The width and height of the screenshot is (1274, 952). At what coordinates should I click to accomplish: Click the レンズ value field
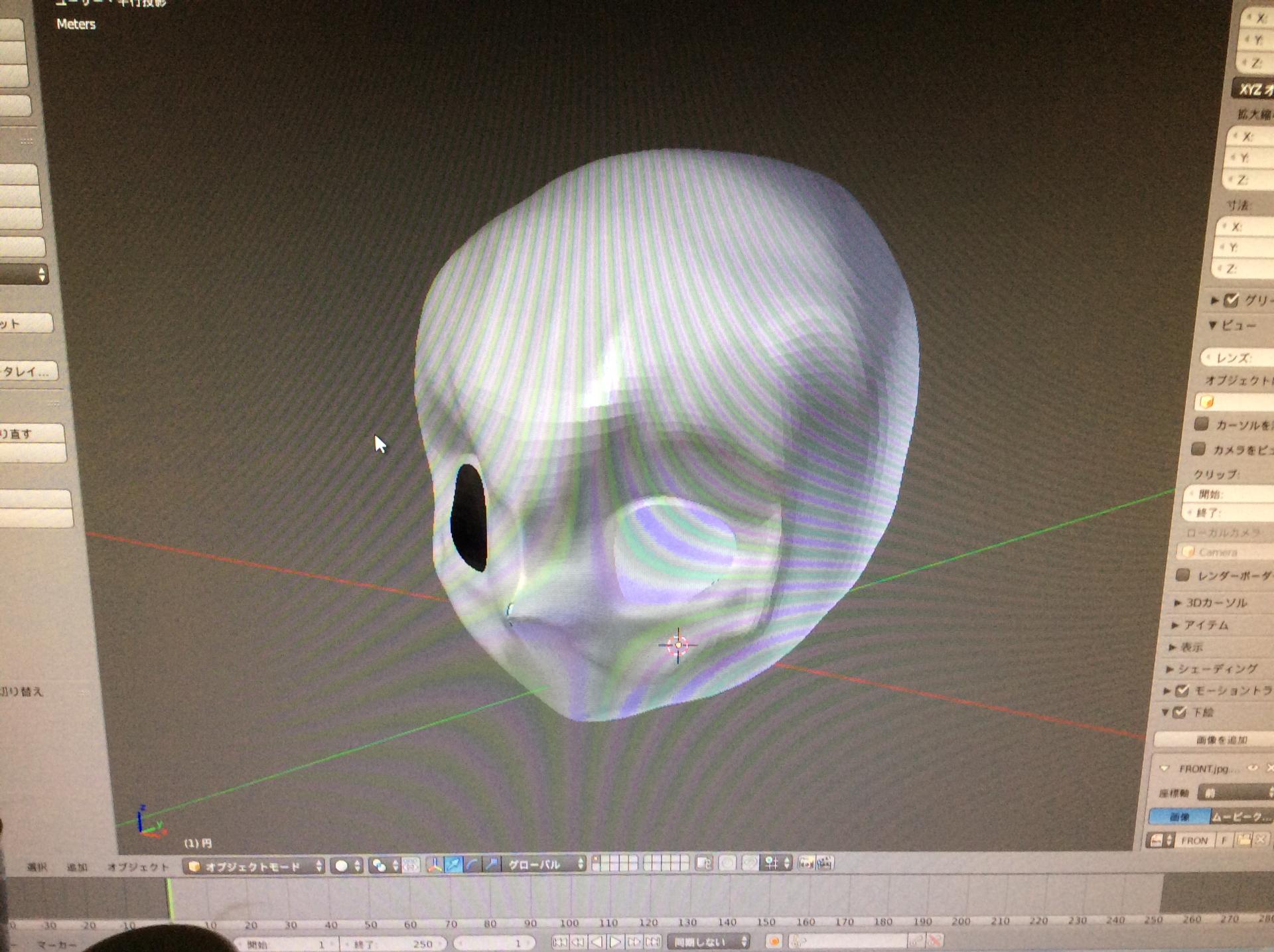(1238, 358)
